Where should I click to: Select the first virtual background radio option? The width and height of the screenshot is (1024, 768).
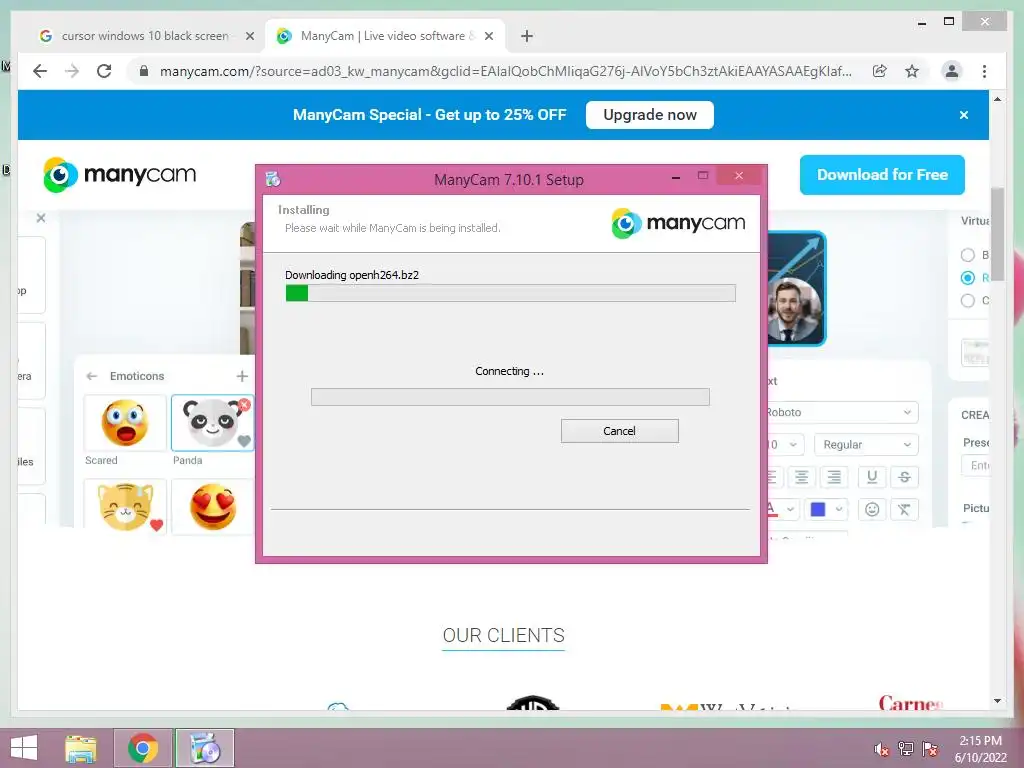point(968,255)
